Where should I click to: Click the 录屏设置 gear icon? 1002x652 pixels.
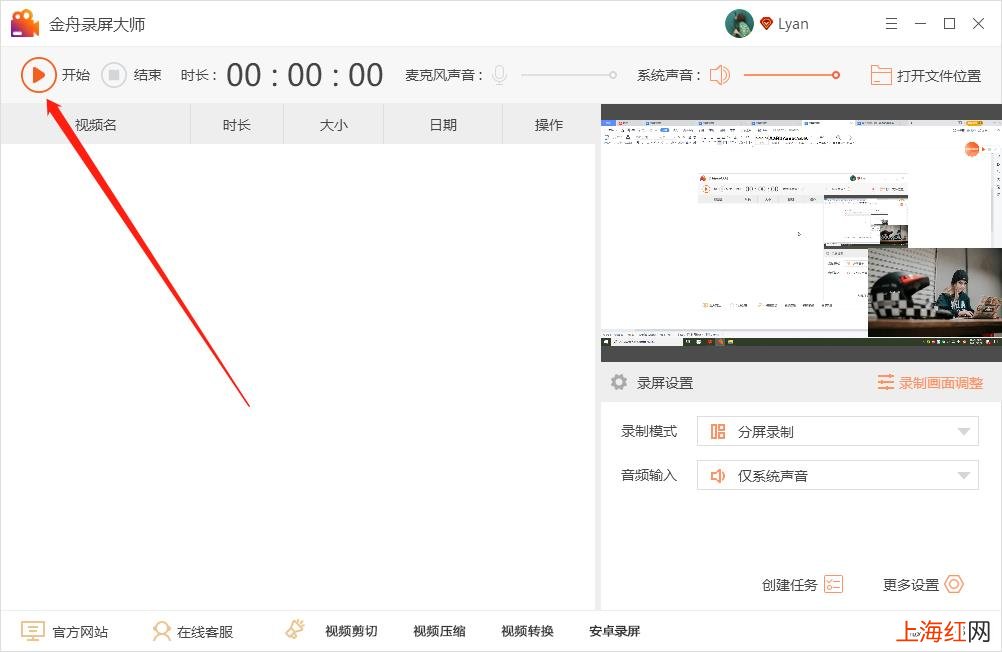pos(619,382)
